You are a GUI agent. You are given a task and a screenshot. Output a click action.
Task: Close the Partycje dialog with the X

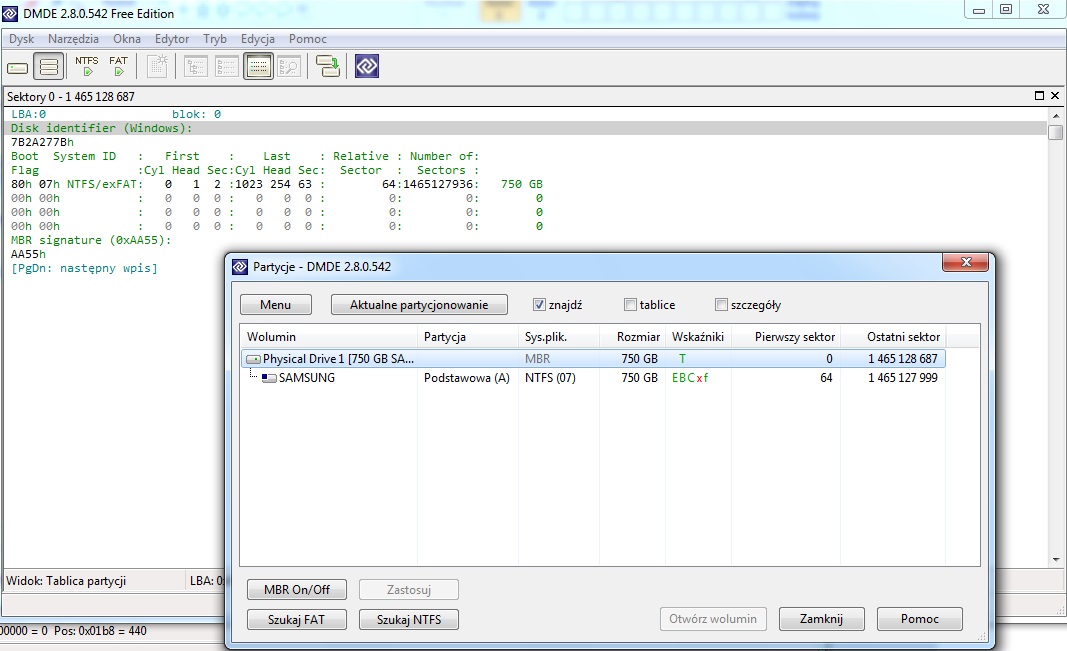coord(966,263)
